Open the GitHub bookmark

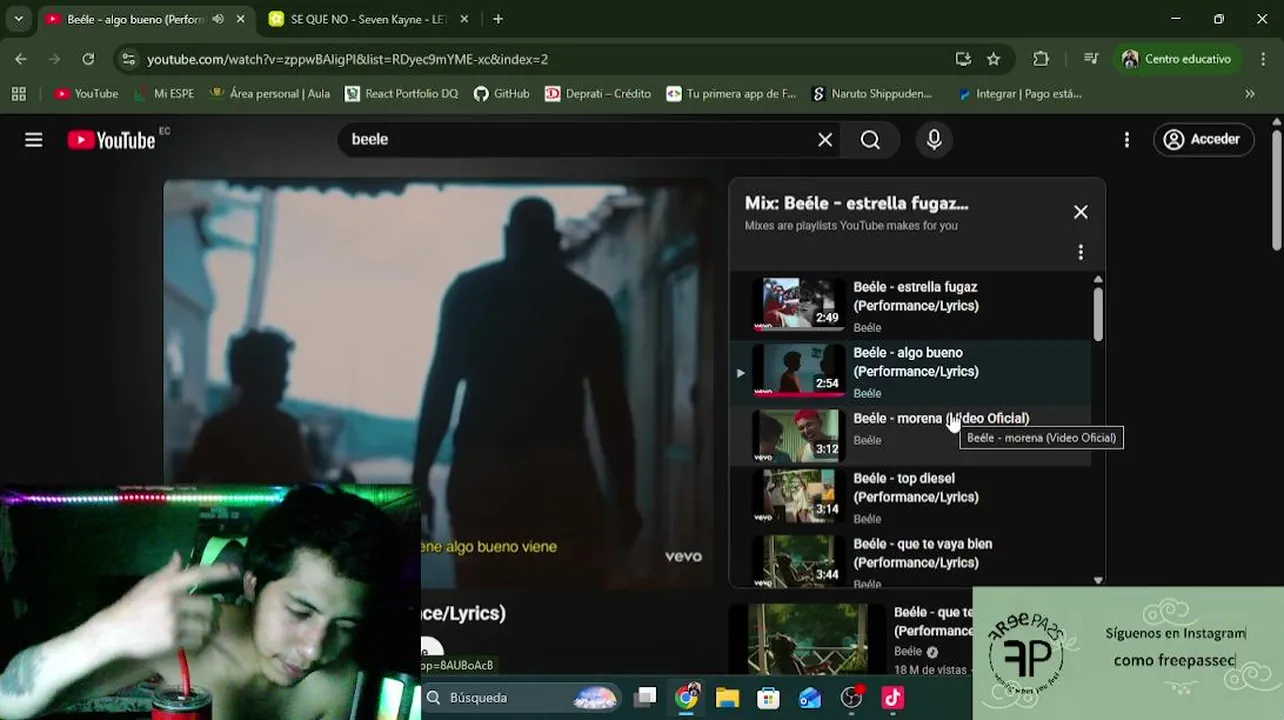[x=502, y=93]
